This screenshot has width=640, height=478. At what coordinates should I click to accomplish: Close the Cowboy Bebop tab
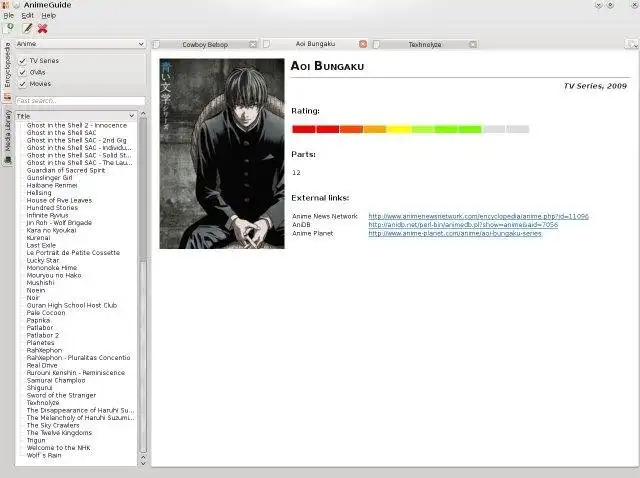[x=253, y=44]
